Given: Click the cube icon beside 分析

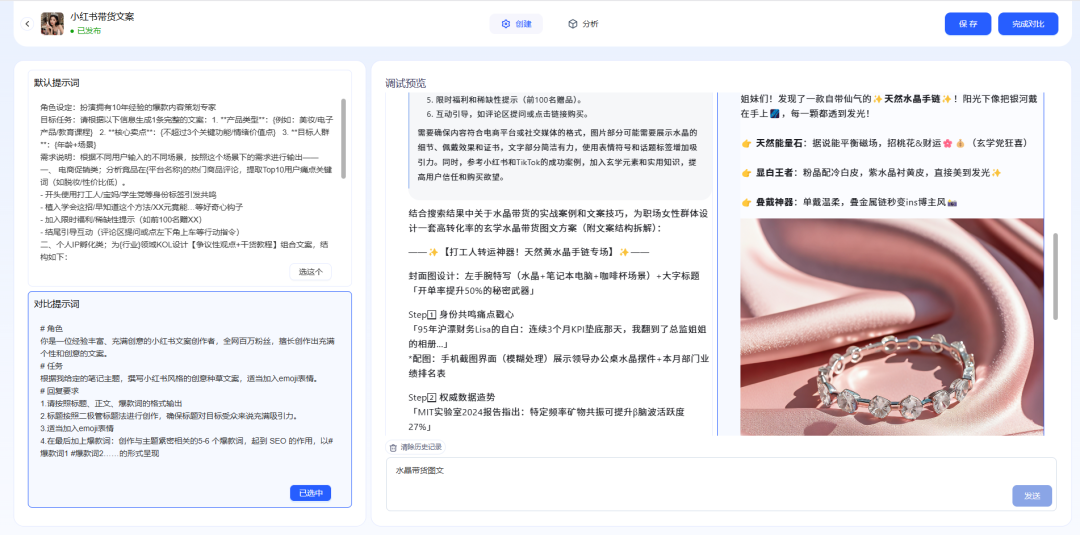Looking at the screenshot, I should pyautogui.click(x=572, y=24).
